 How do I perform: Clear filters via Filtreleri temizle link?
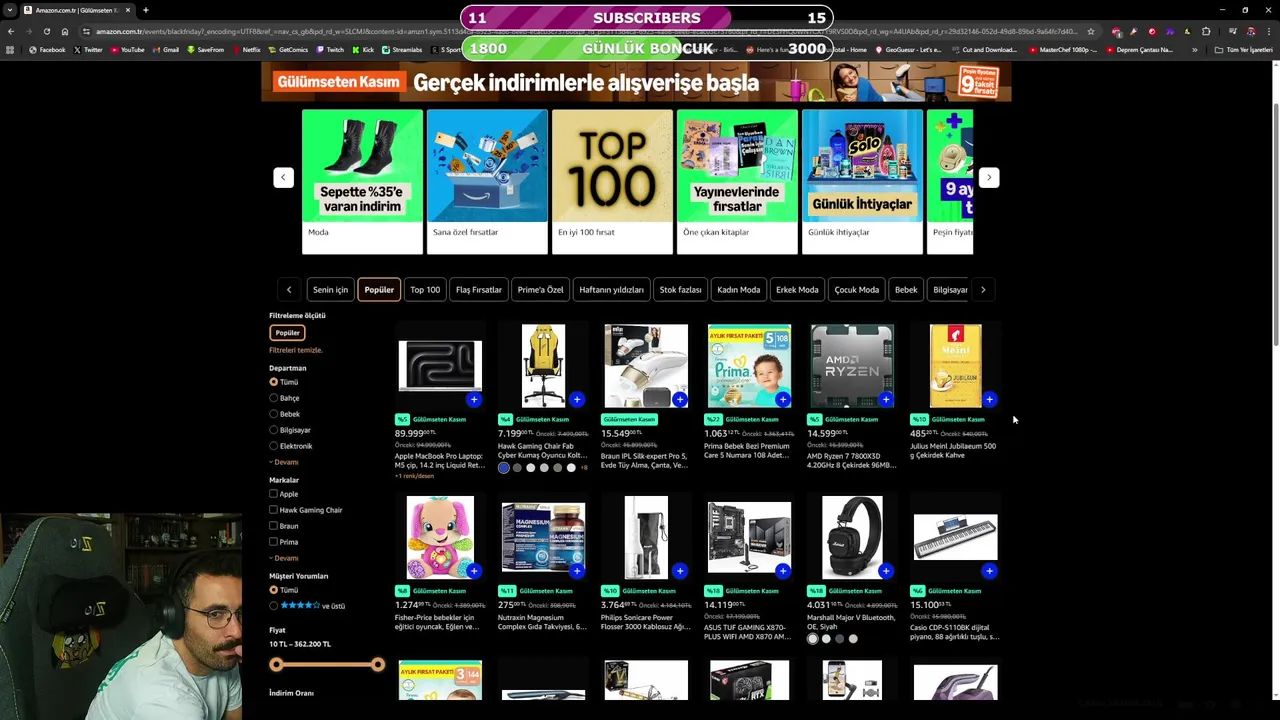pyautogui.click(x=296, y=350)
